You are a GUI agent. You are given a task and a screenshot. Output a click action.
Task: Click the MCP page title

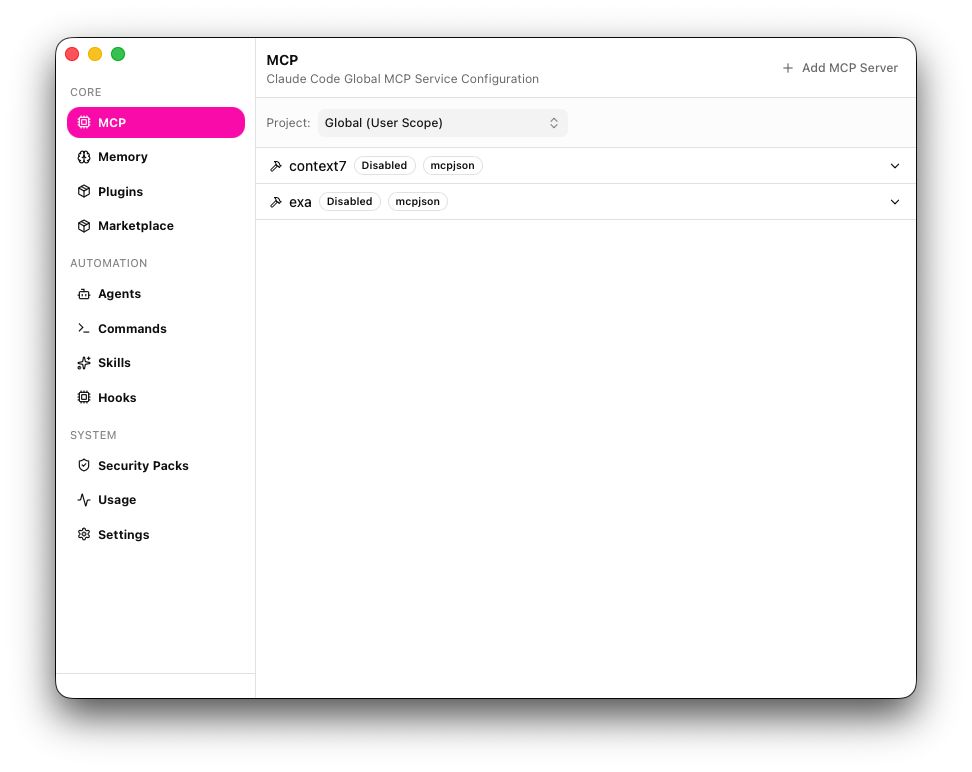282,60
